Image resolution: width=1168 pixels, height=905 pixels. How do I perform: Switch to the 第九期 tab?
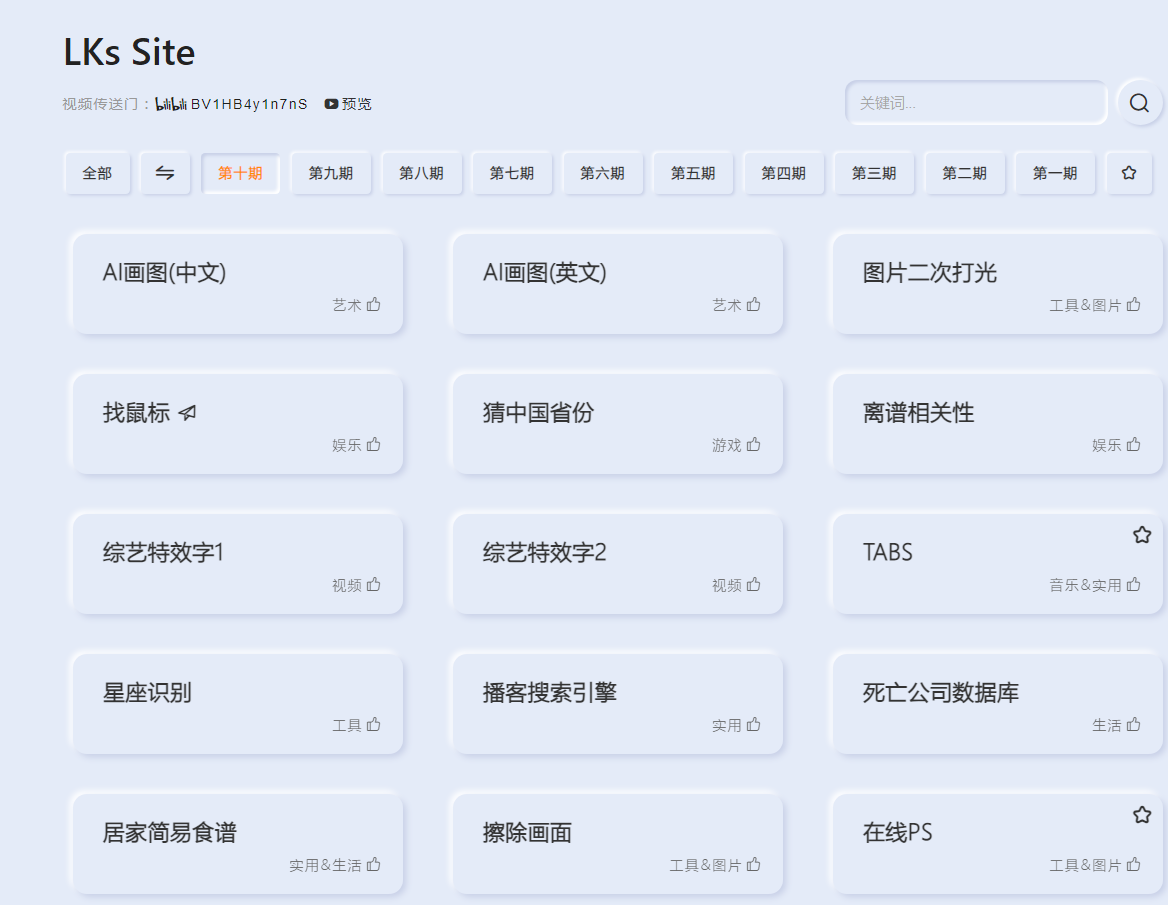click(331, 173)
